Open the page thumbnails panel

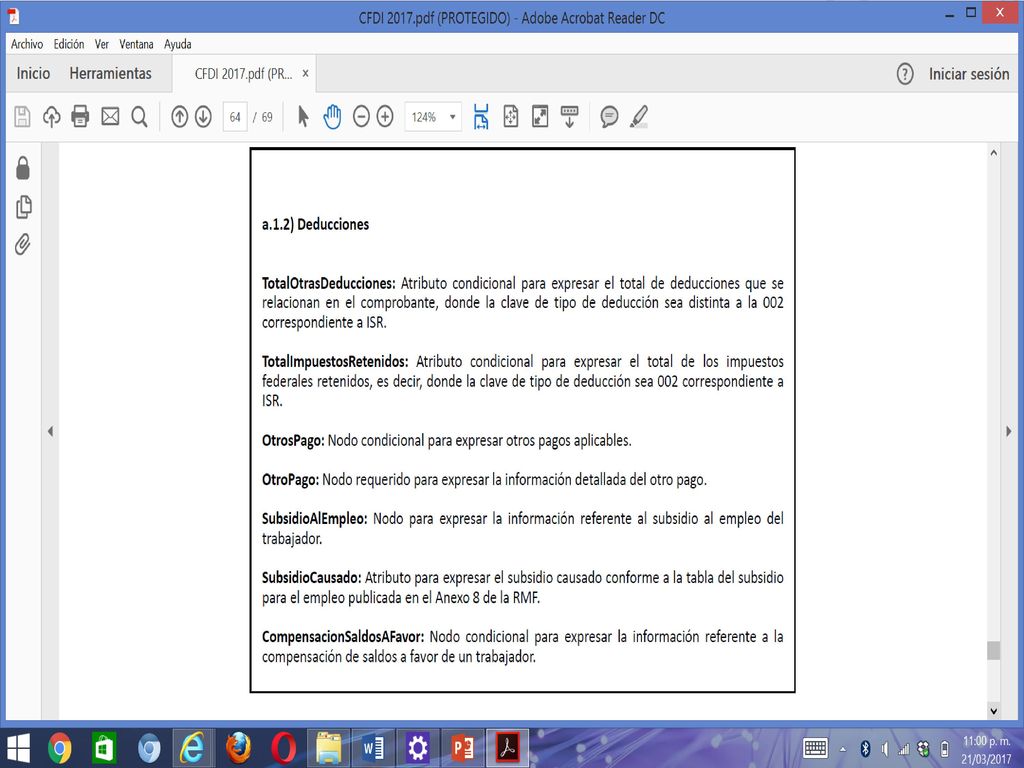(x=24, y=206)
